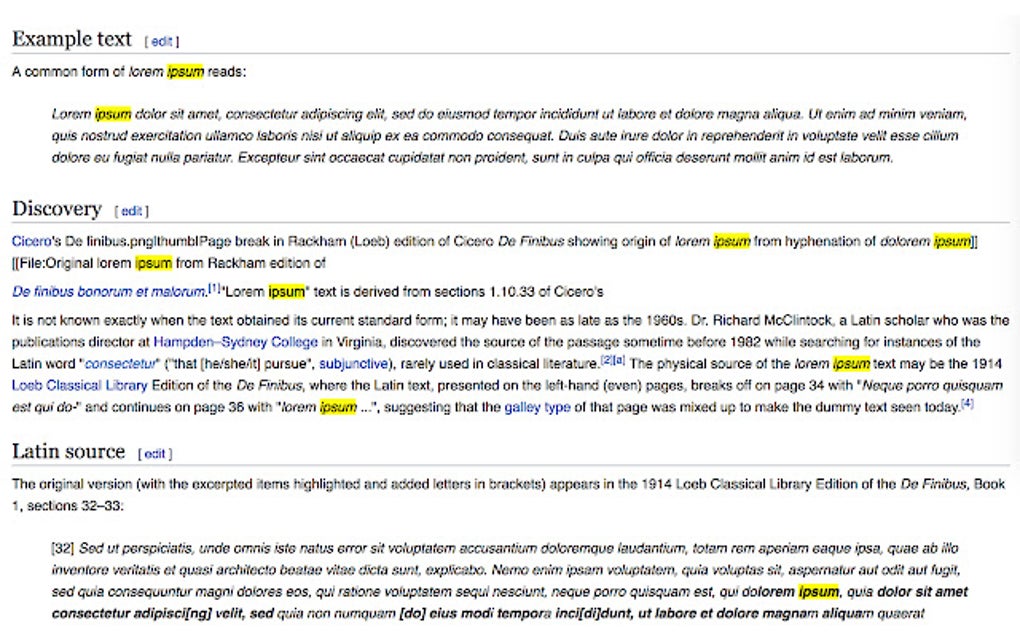The height and width of the screenshot is (638, 1020).
Task: Follow the Hampden–Sydney College link
Action: click(x=235, y=341)
